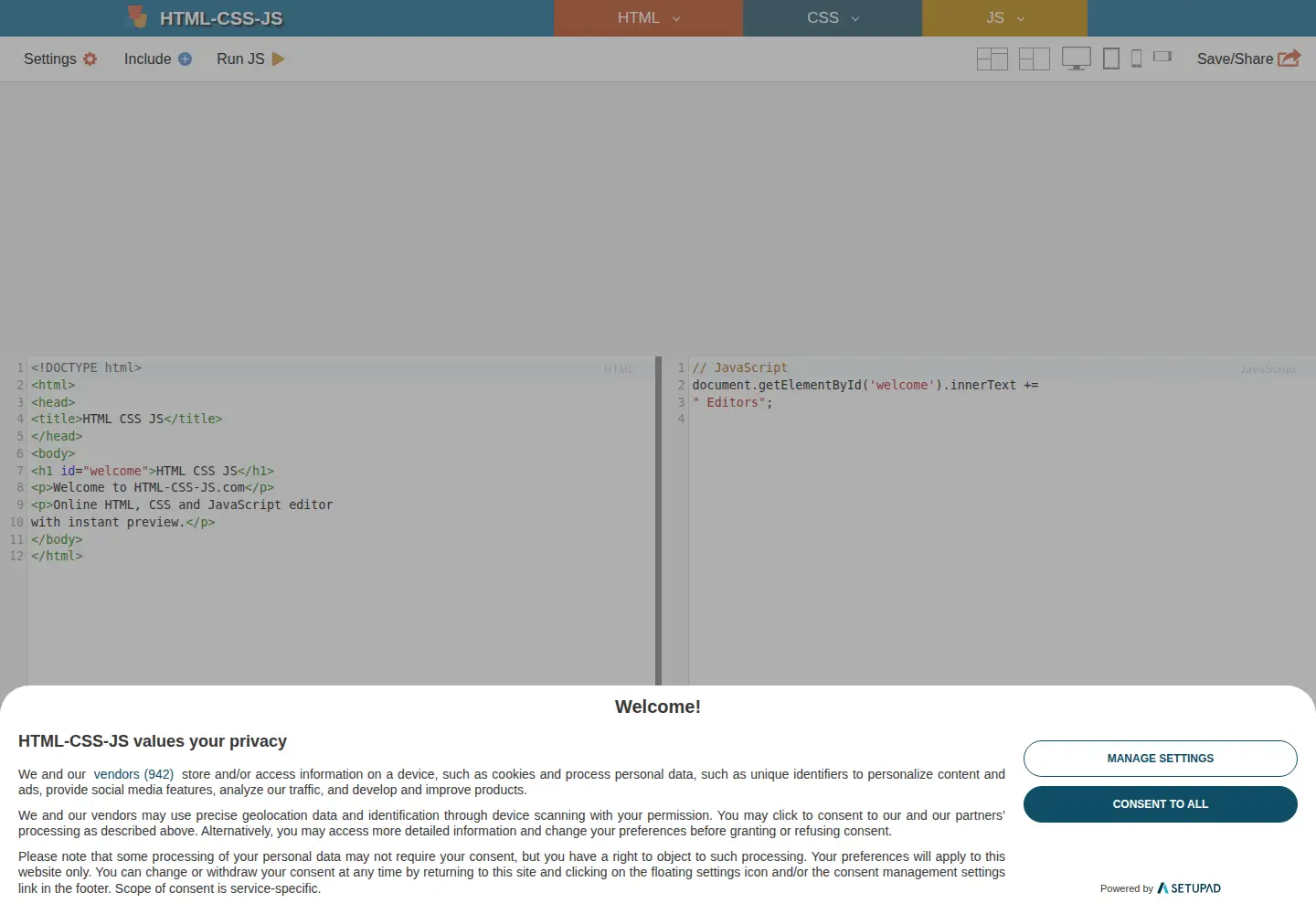Open the vendors (942) link
The width and height of the screenshot is (1316, 914).
(x=133, y=774)
